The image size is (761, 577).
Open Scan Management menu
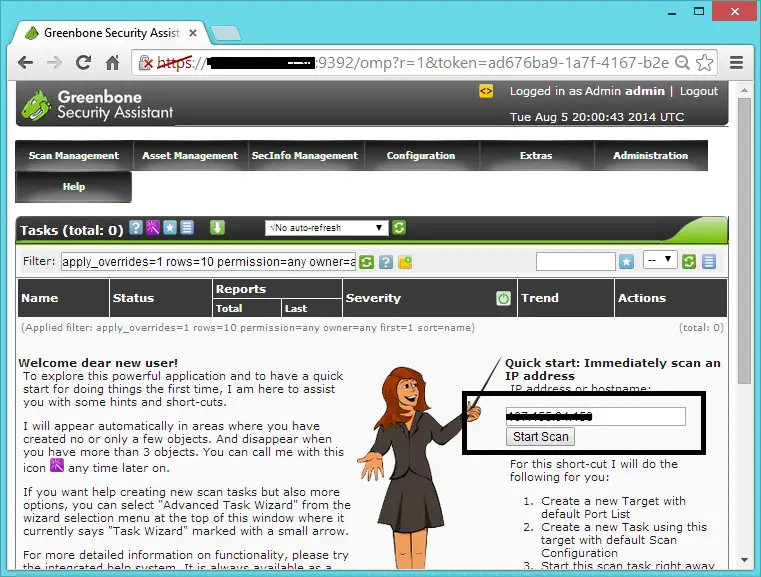74,156
